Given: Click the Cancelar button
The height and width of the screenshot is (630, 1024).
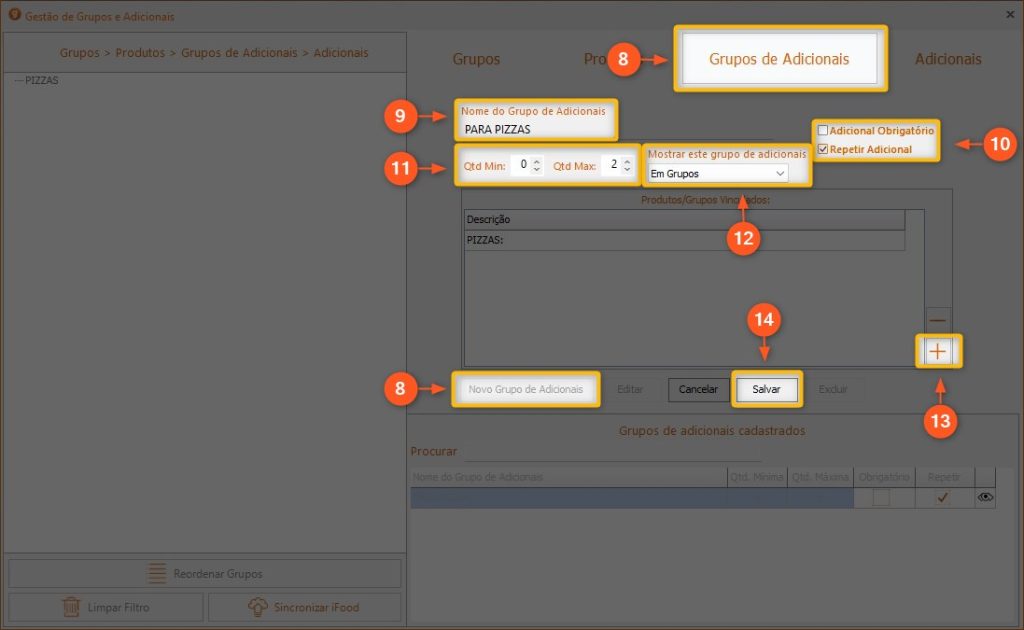Looking at the screenshot, I should pos(698,389).
